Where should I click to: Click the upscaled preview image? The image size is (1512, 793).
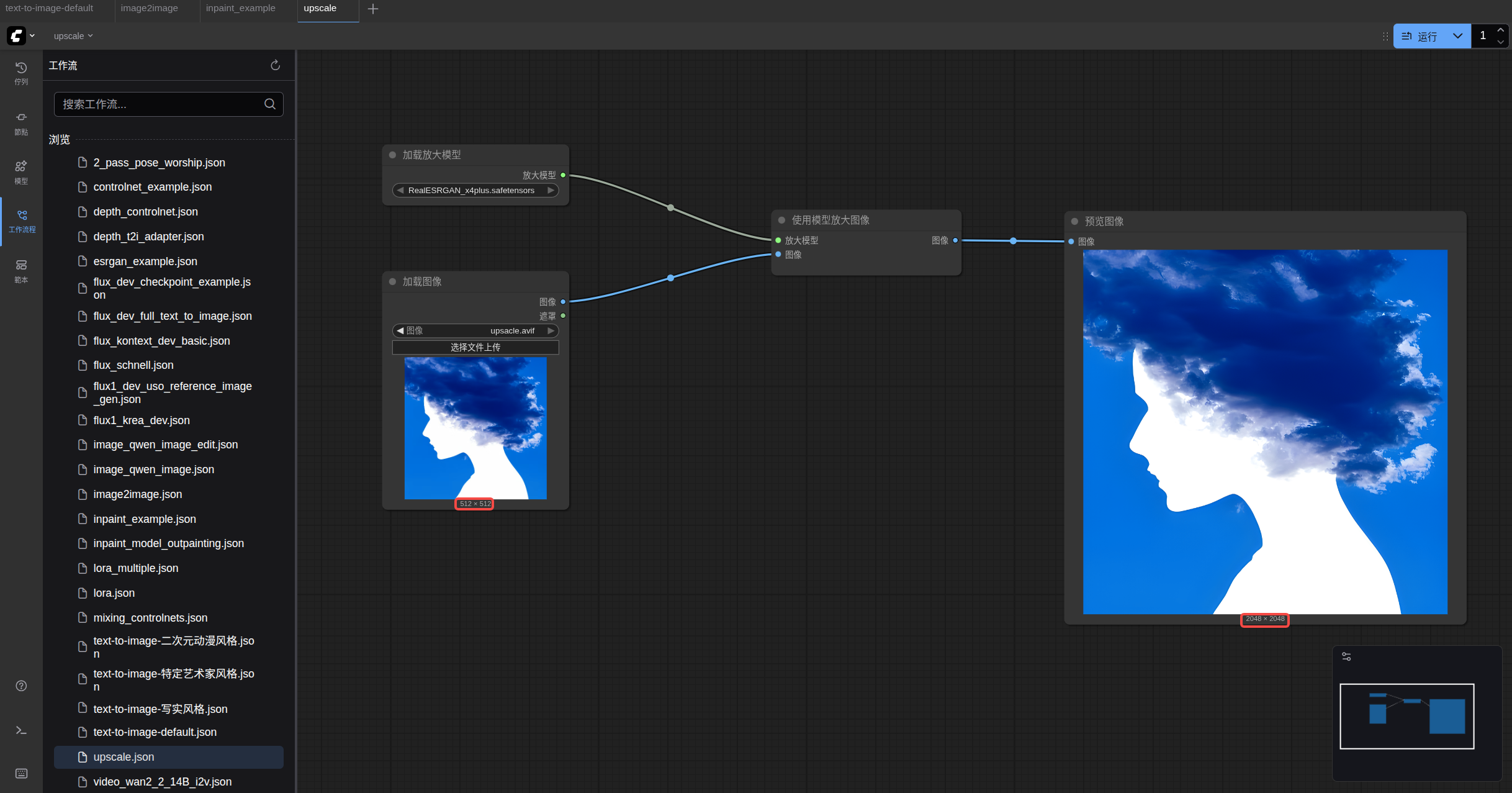pyautogui.click(x=1265, y=432)
